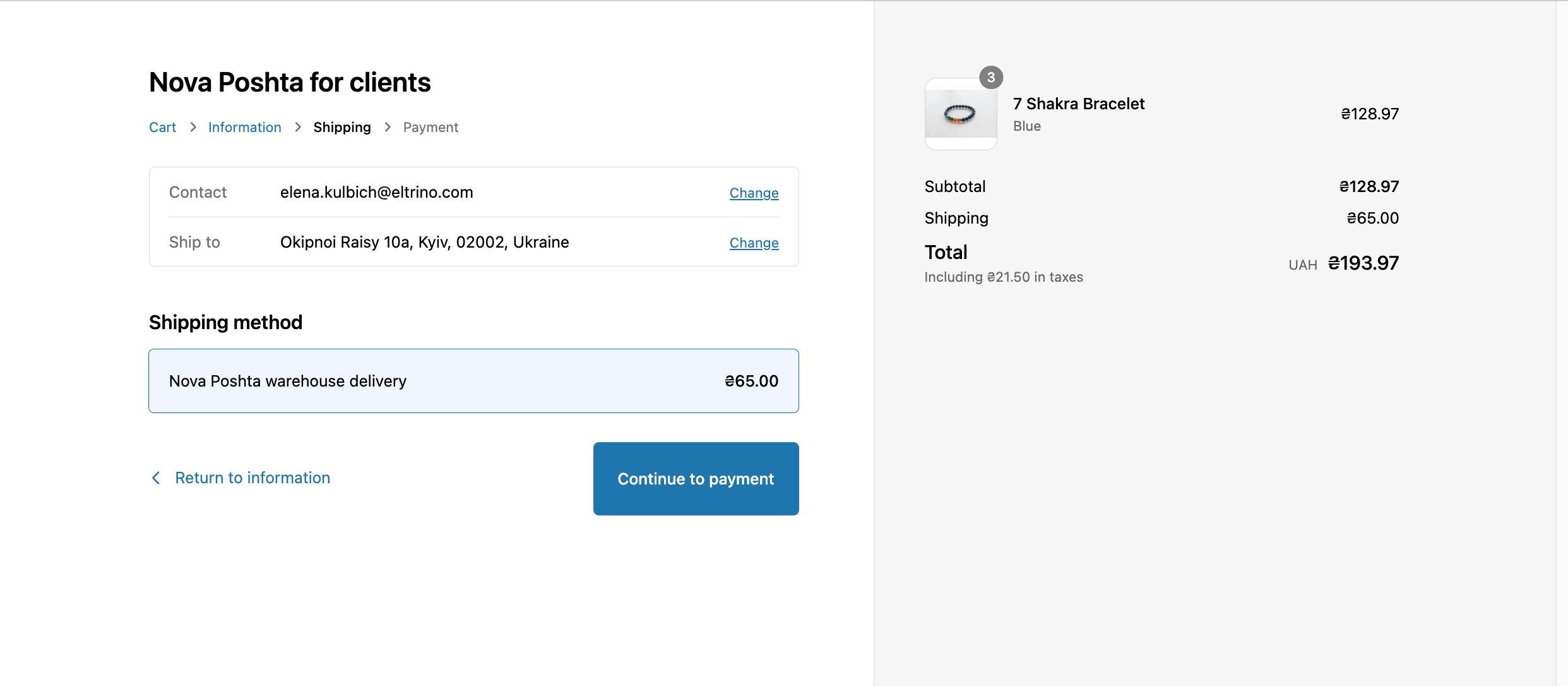The height and width of the screenshot is (686, 1568).
Task: Click chevron between Information and Shipping
Action: pos(298,127)
